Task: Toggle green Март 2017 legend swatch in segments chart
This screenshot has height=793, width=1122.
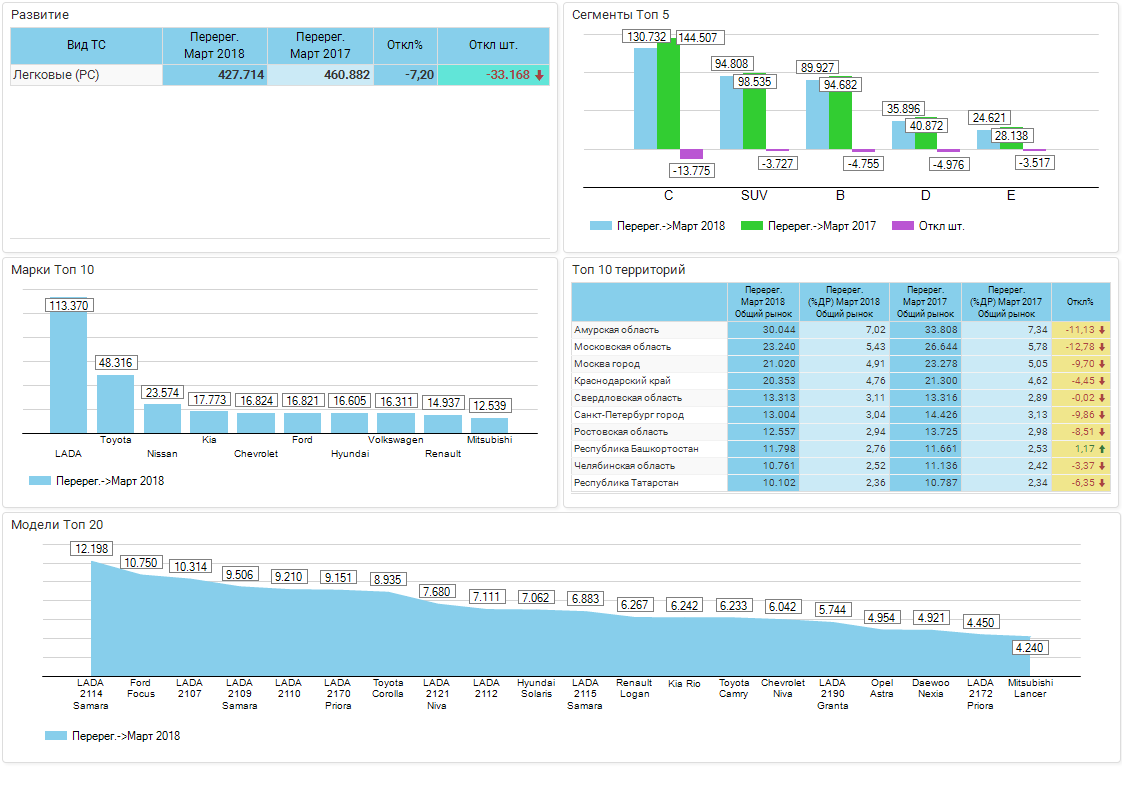Action: [751, 226]
